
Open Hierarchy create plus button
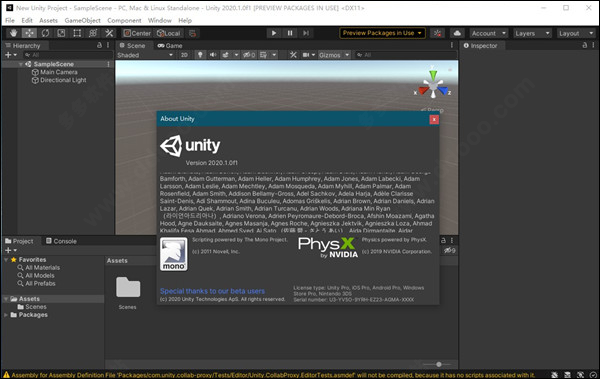[x=10, y=55]
